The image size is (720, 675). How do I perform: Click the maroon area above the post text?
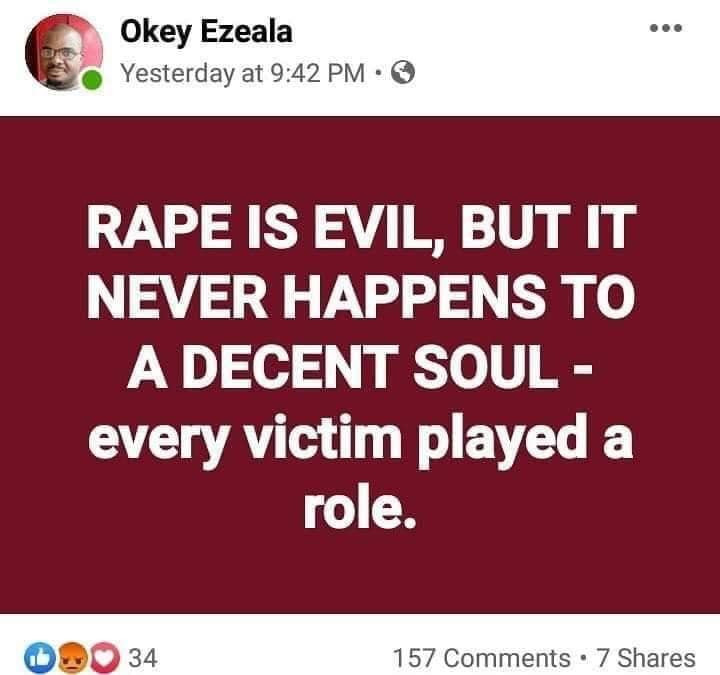pyautogui.click(x=360, y=158)
